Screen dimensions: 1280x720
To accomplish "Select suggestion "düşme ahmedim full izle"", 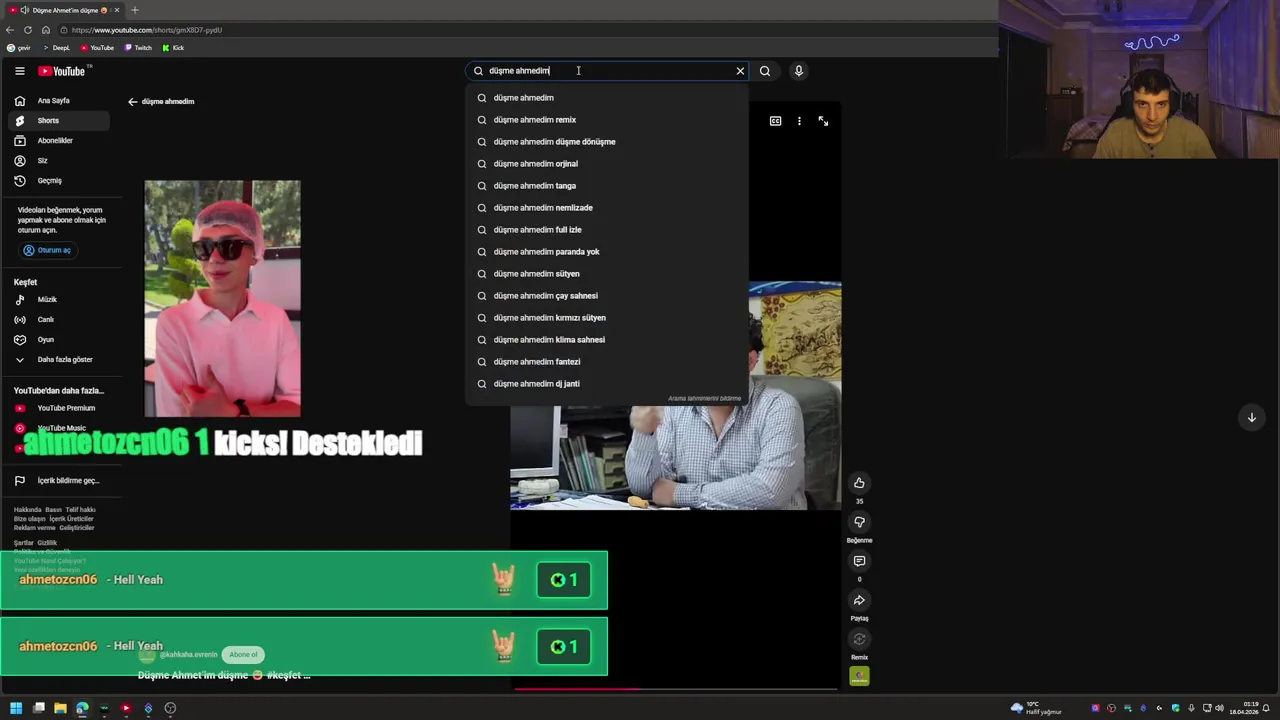I will coord(607,230).
